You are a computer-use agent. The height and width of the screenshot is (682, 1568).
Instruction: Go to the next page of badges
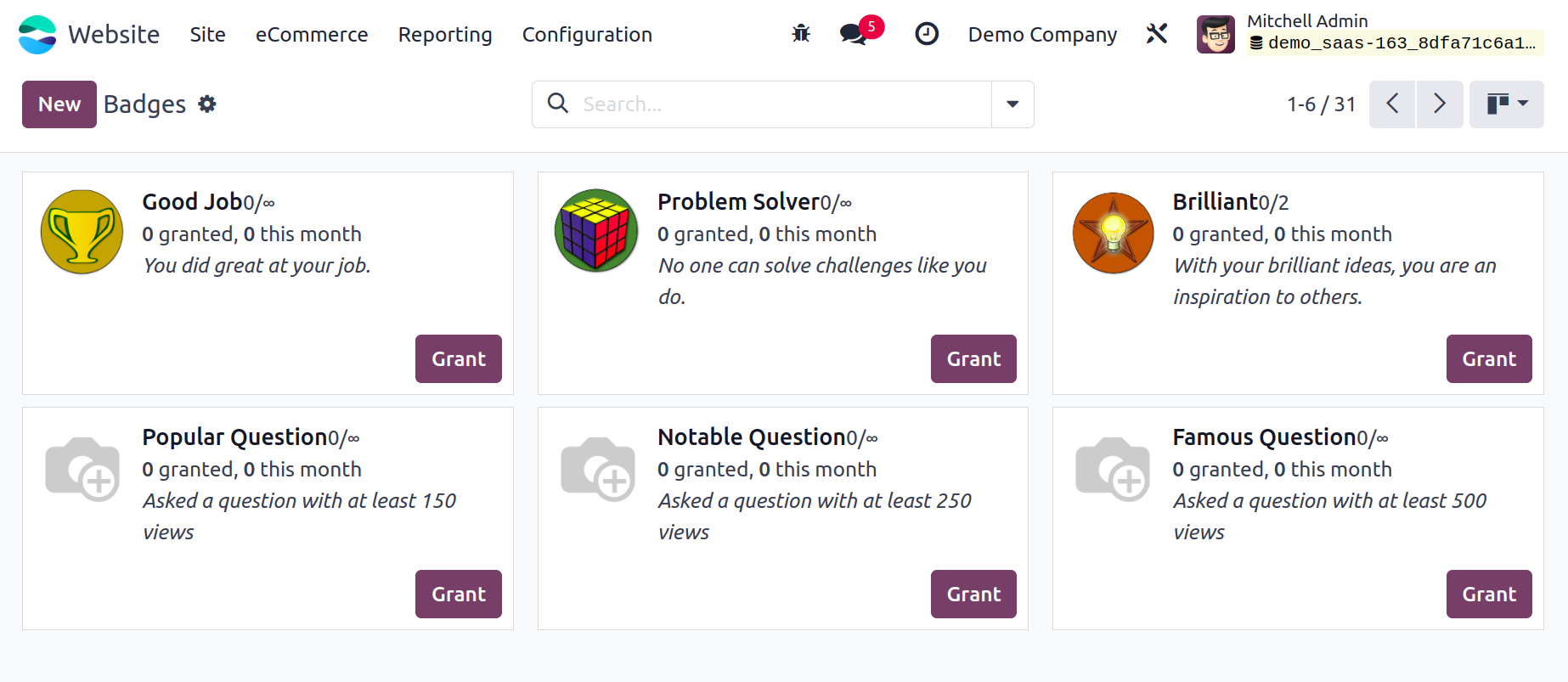(1440, 104)
